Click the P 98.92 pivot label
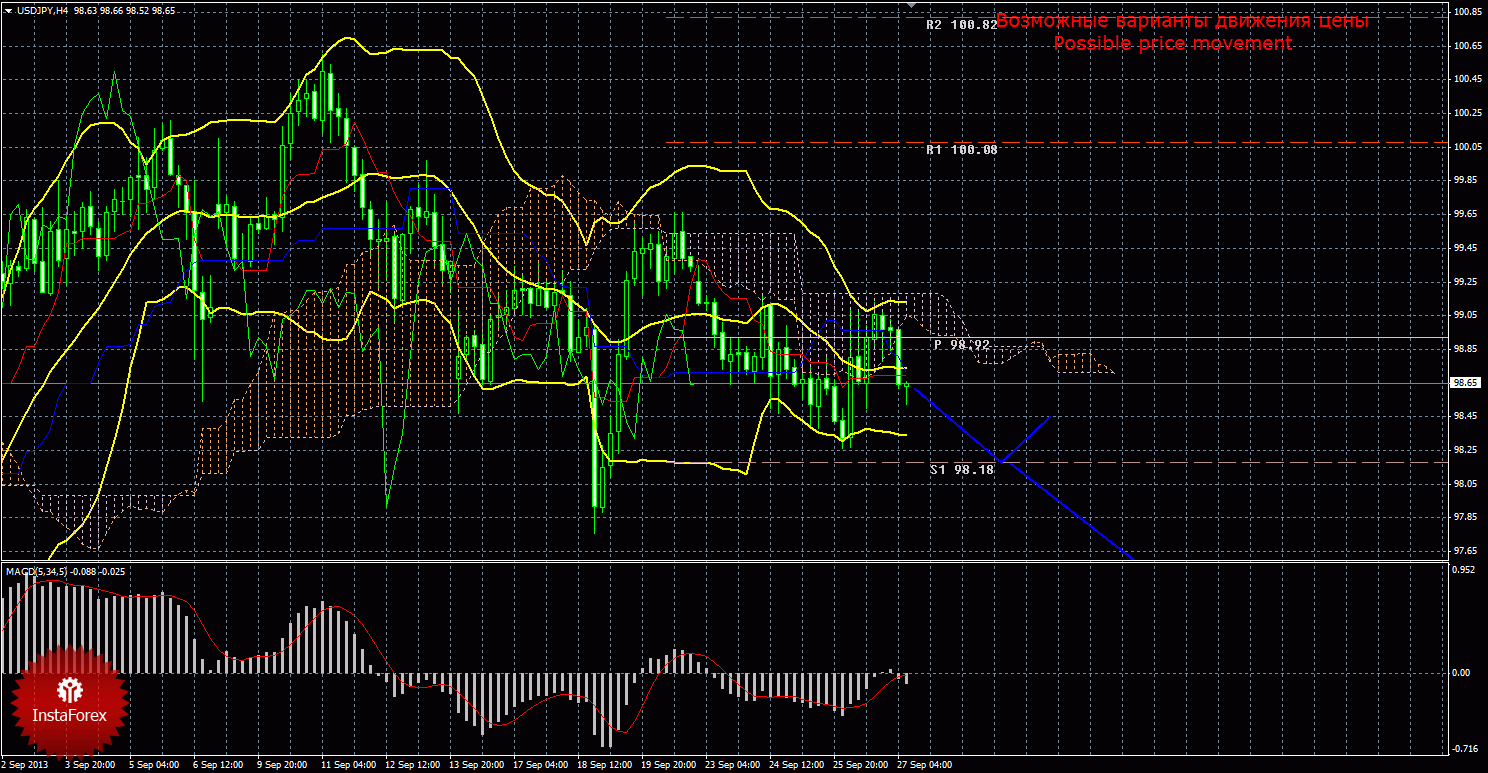This screenshot has width=1488, height=773. [961, 344]
